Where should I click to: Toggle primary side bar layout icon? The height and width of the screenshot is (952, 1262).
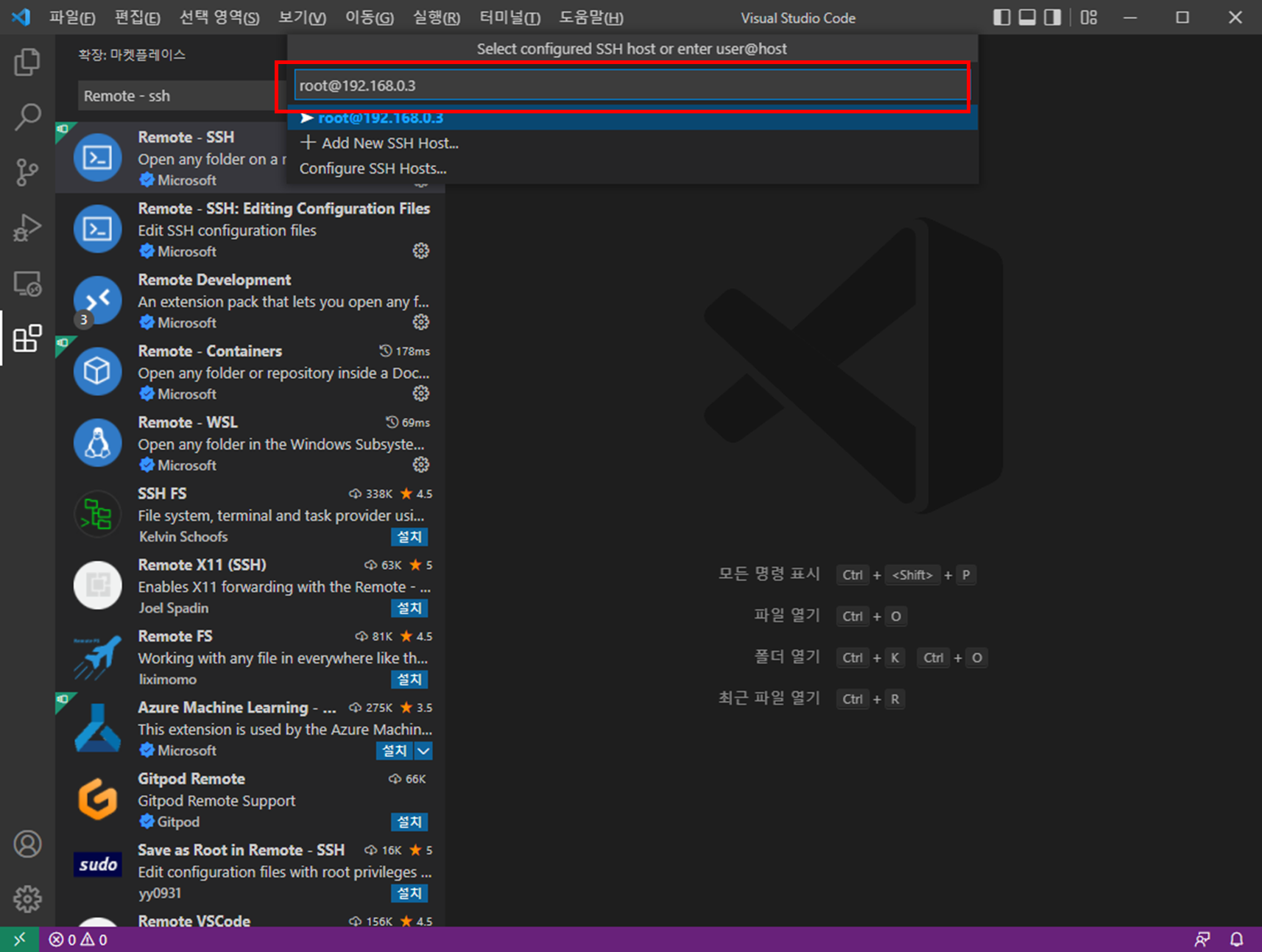pos(1001,18)
